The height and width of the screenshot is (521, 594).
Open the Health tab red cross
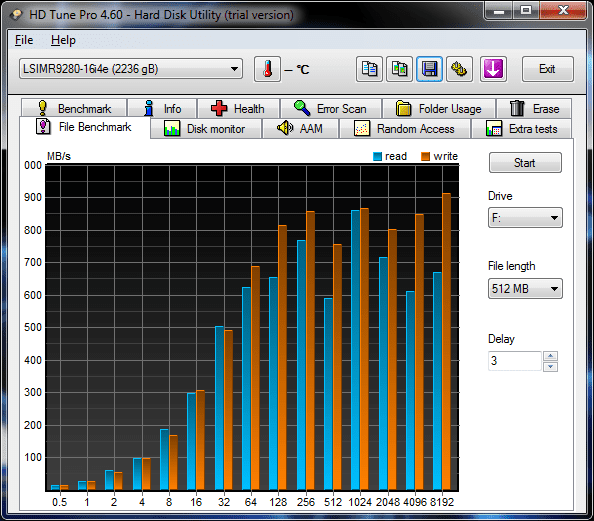point(238,108)
